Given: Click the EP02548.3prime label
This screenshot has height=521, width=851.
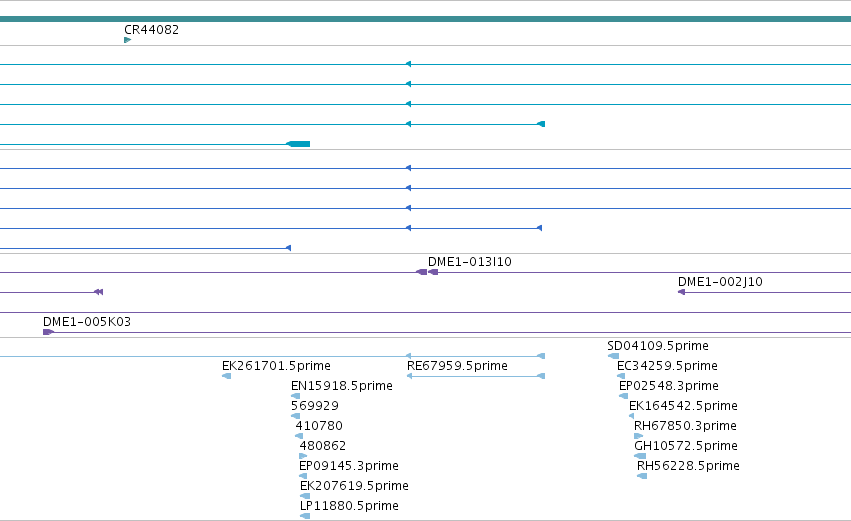Looking at the screenshot, I should 669,386.
